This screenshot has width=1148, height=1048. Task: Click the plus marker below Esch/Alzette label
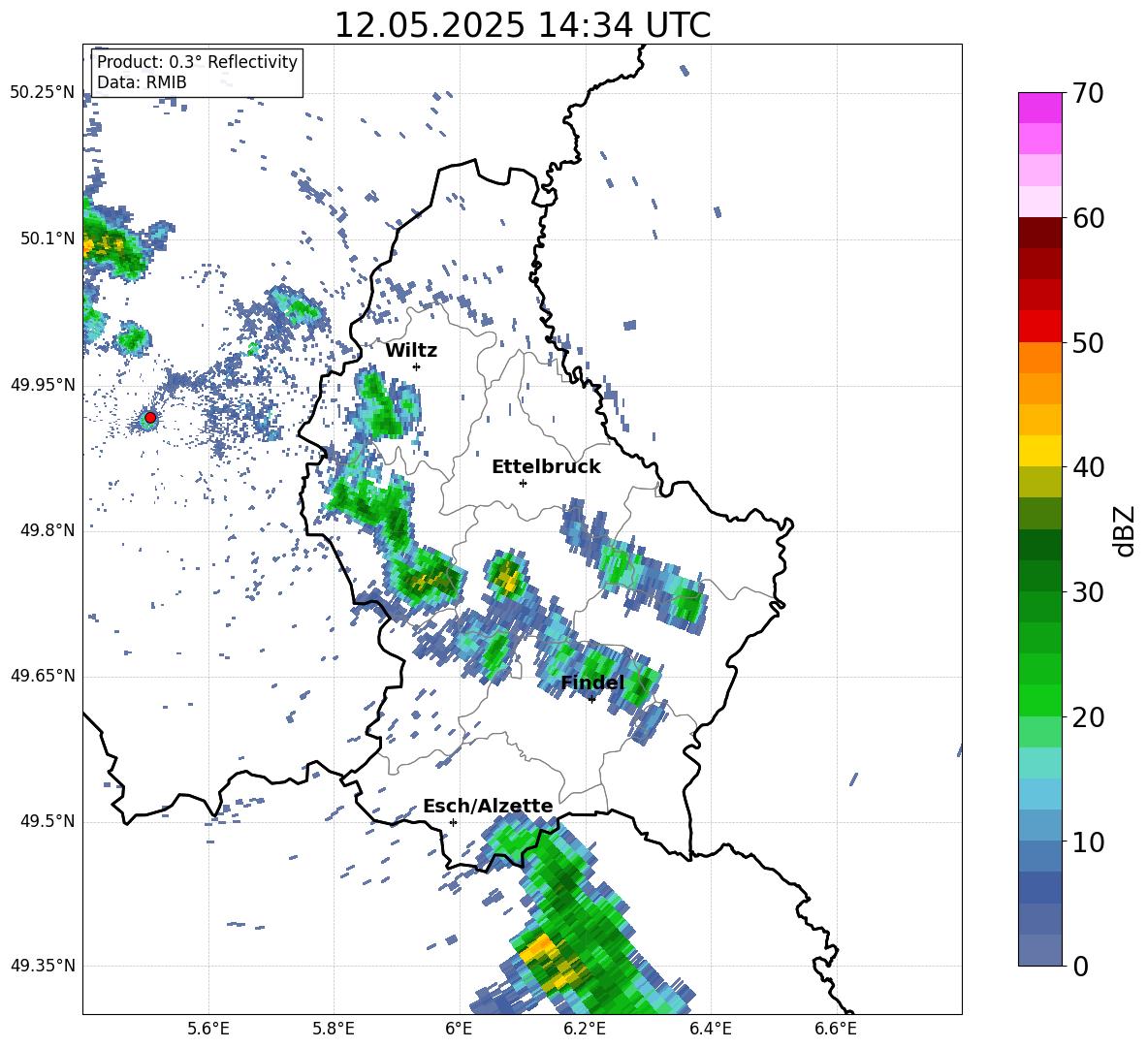[453, 822]
